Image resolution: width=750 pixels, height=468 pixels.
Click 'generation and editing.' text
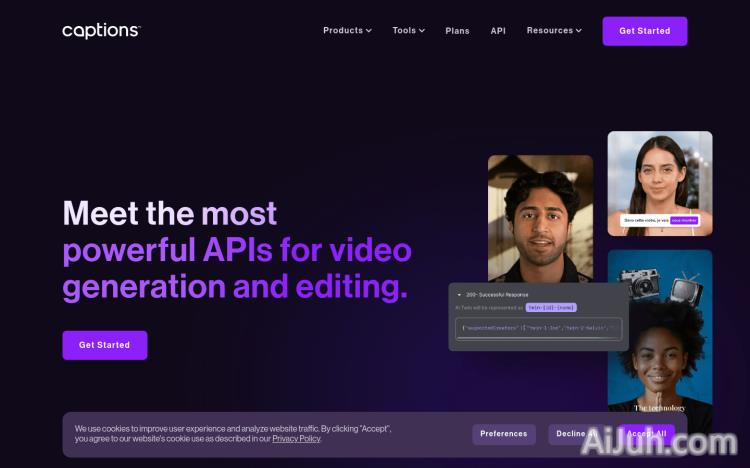tap(235, 287)
